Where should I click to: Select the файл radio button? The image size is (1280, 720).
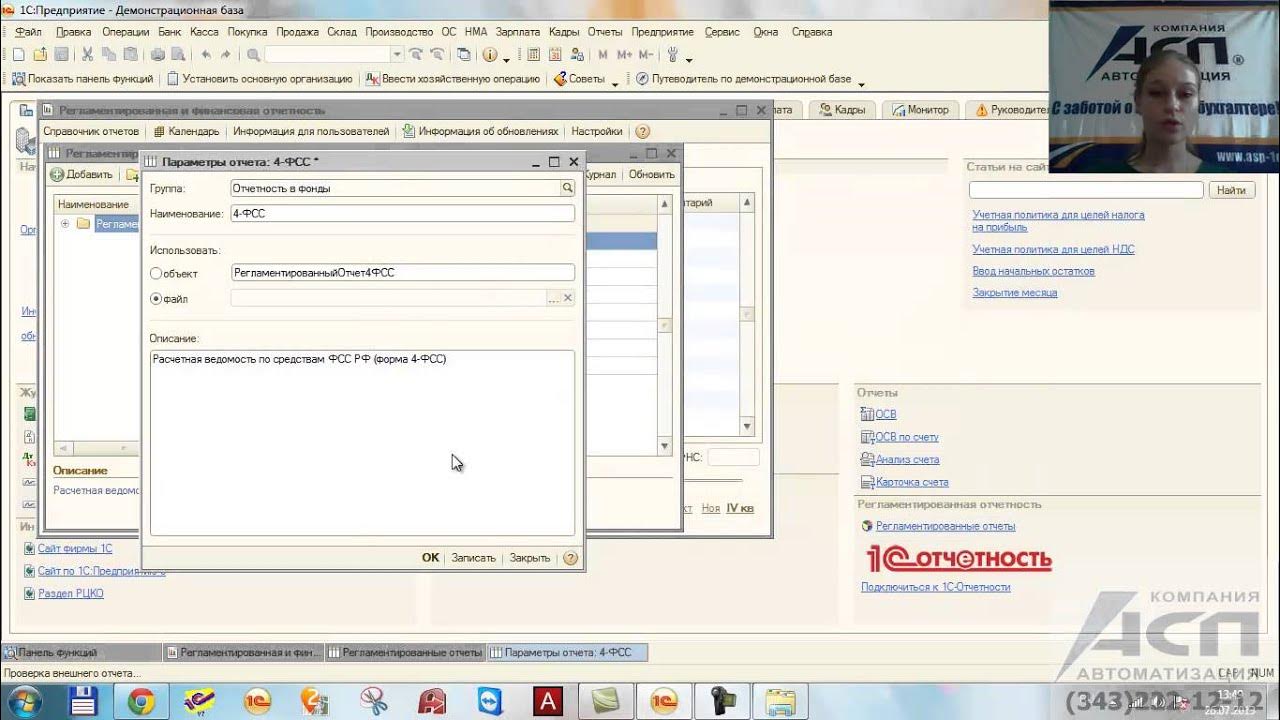pos(156,298)
